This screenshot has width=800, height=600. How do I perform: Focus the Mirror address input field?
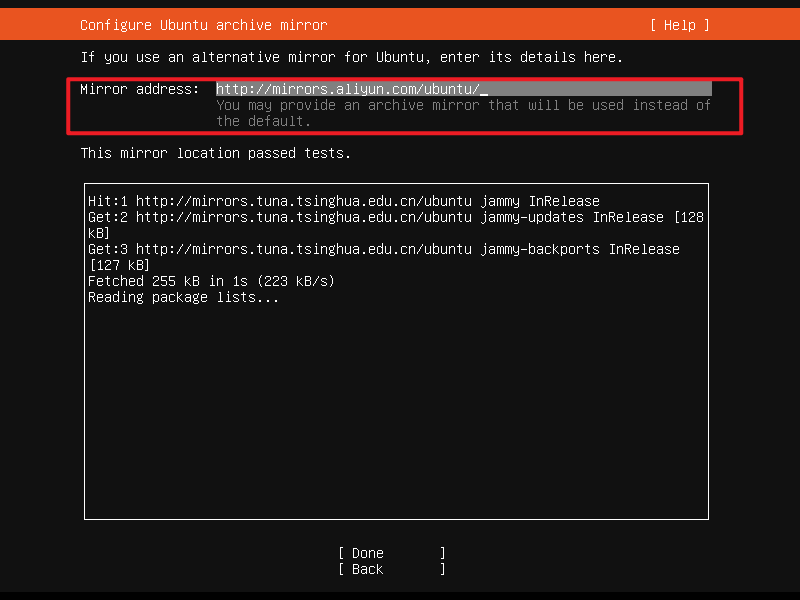(x=463, y=89)
